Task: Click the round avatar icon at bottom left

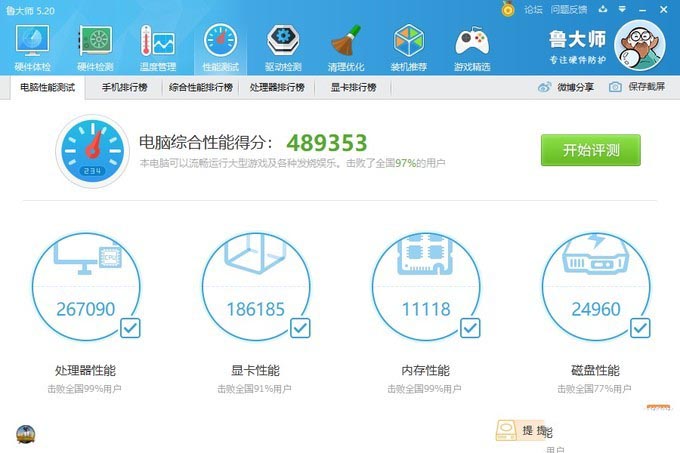Action: click(26, 434)
